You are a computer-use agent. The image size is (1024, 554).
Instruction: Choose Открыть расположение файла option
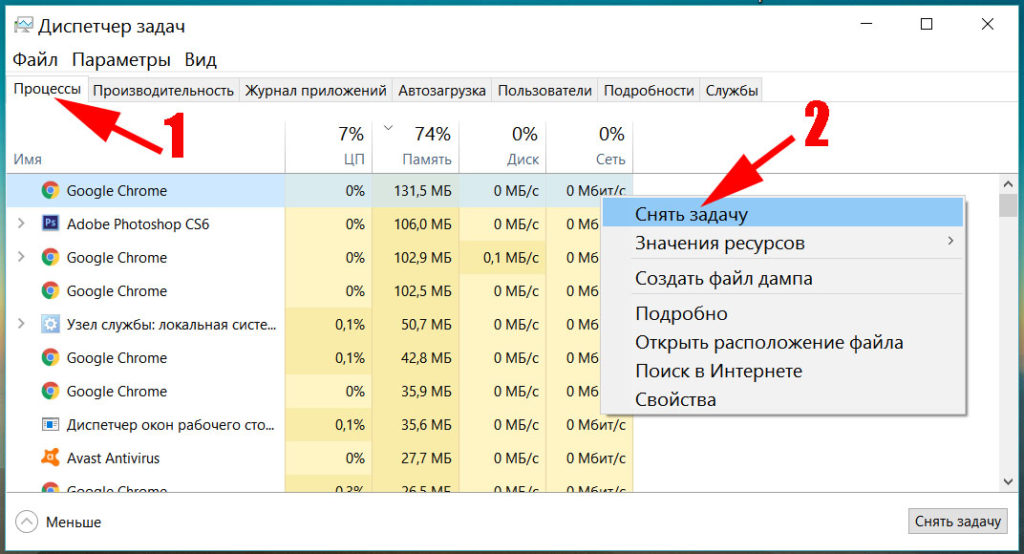(768, 342)
